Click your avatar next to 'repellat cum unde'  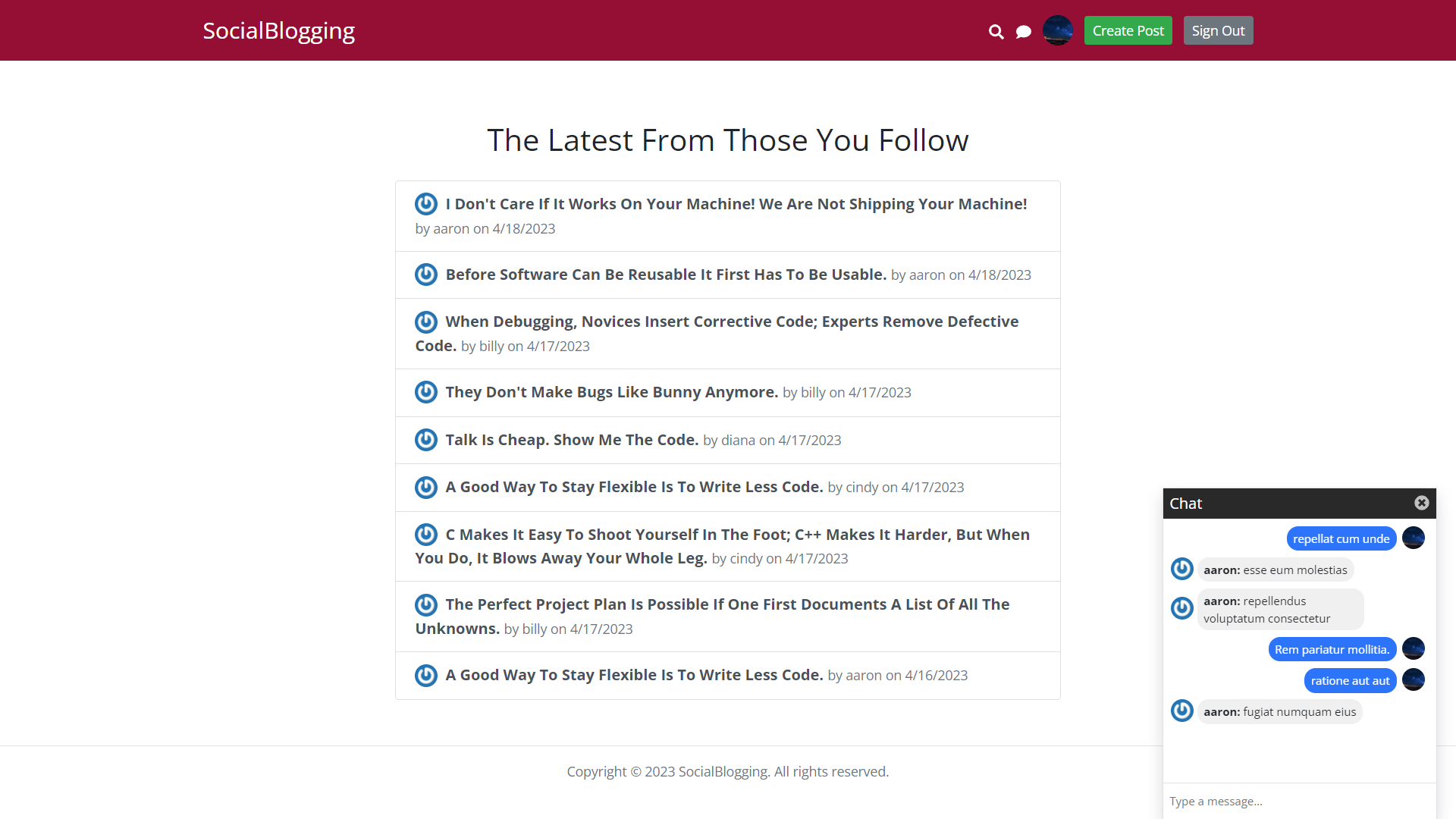tap(1414, 538)
